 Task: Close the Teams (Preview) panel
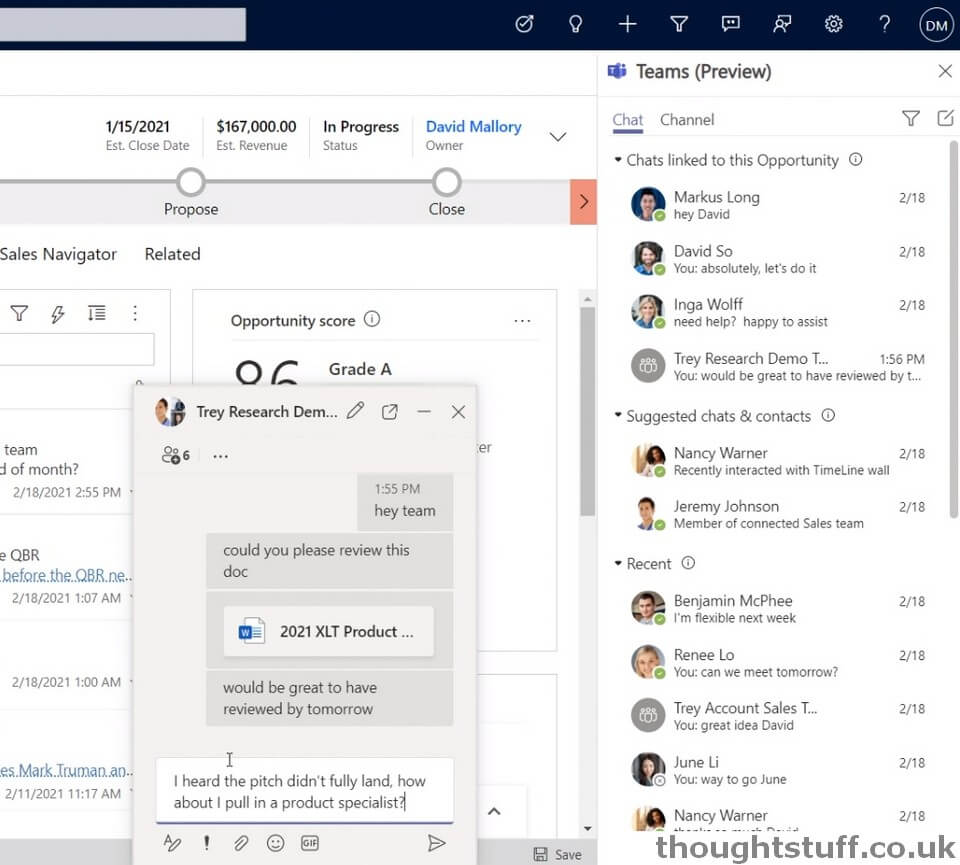tap(945, 71)
